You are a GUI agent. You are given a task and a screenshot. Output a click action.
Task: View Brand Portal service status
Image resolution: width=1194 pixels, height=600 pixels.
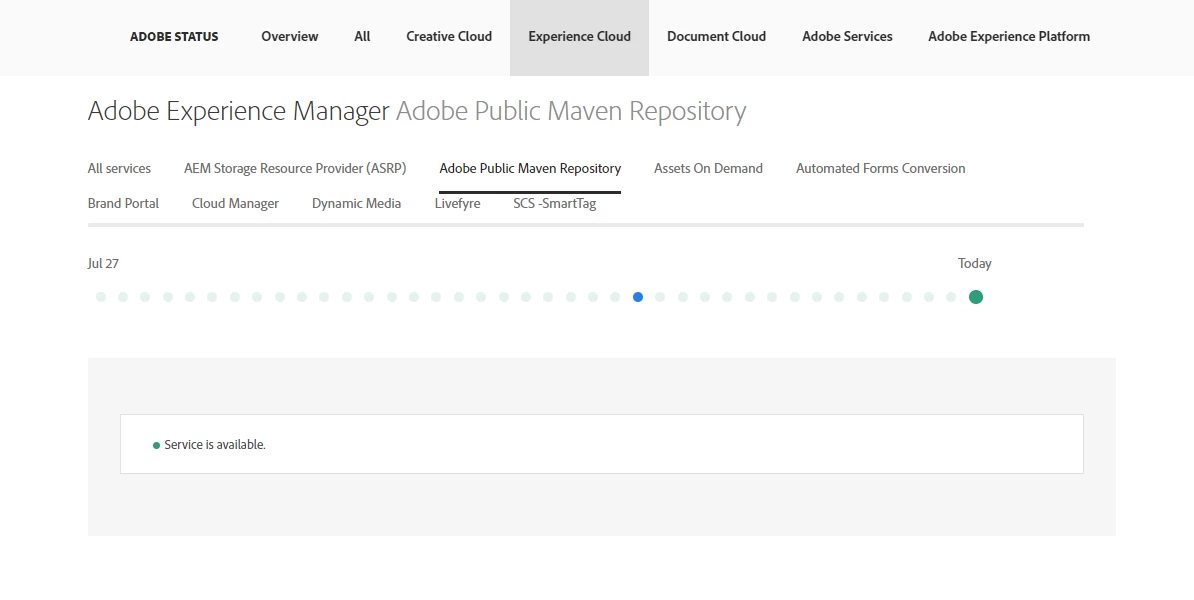pos(123,203)
